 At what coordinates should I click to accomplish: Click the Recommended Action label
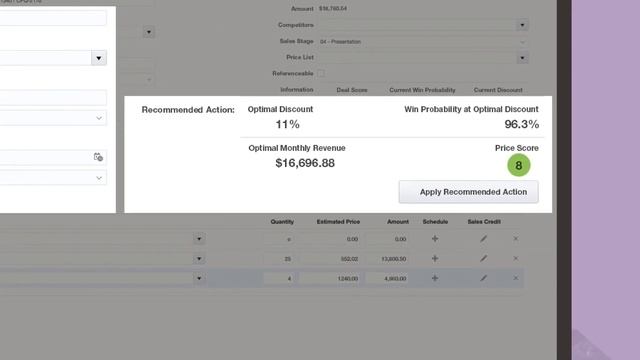[x=188, y=110]
